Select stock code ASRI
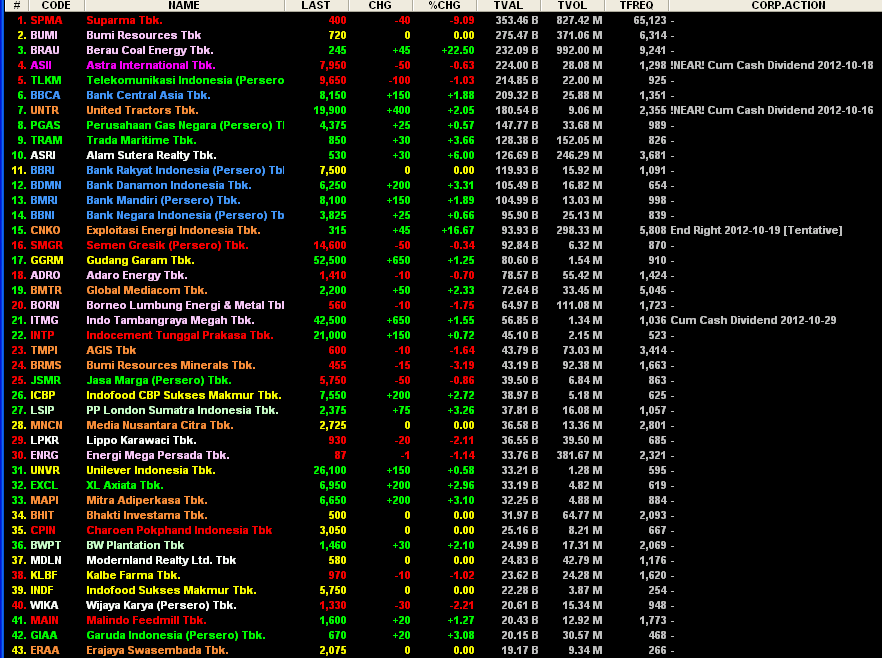 [x=43, y=155]
